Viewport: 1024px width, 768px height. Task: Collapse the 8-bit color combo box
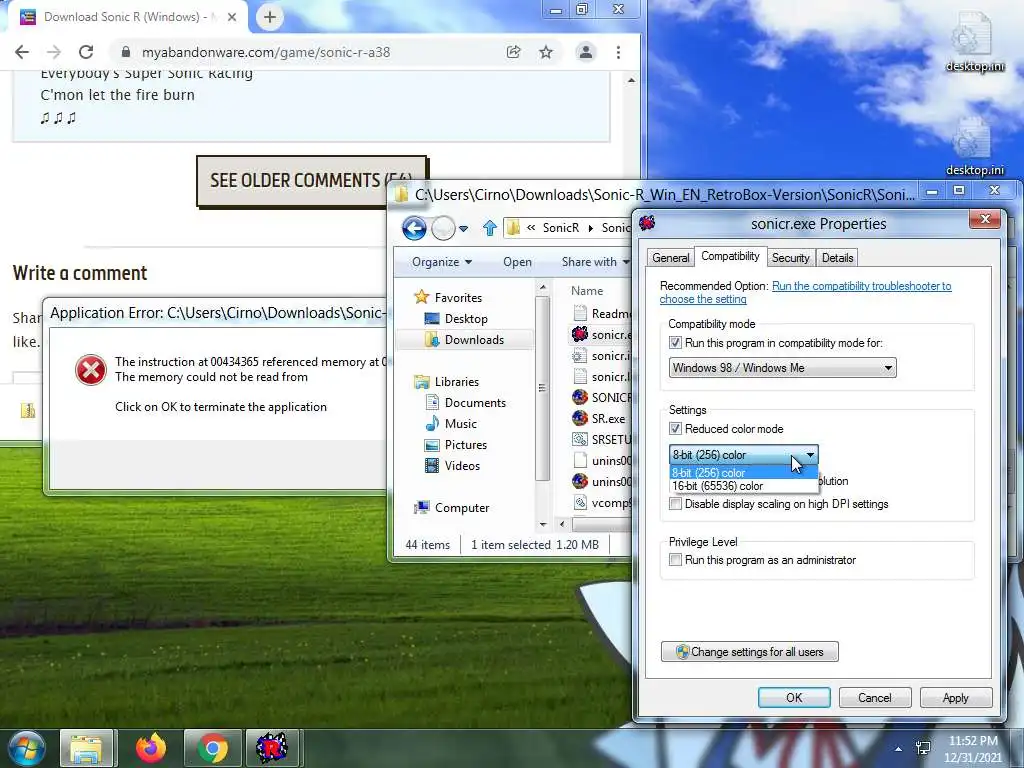point(810,455)
